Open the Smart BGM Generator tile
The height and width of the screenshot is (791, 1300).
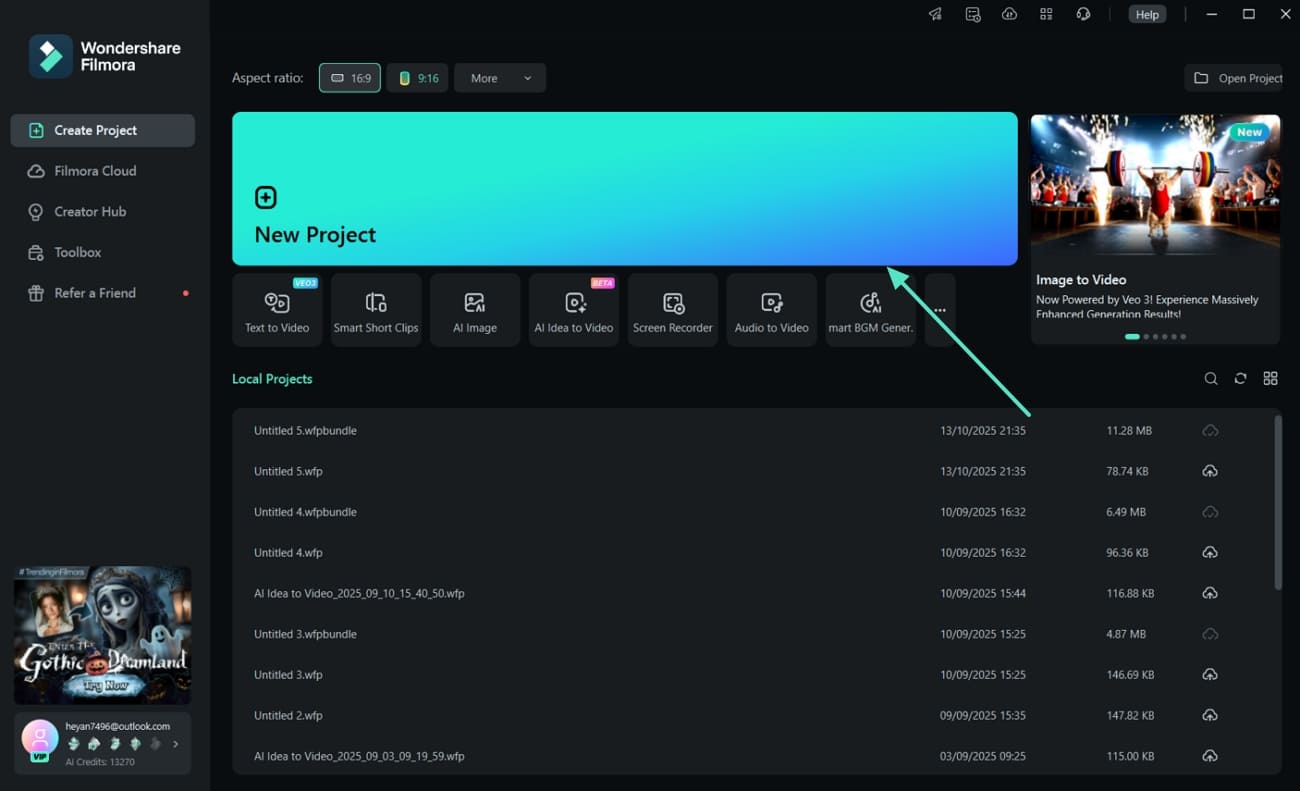tap(871, 310)
